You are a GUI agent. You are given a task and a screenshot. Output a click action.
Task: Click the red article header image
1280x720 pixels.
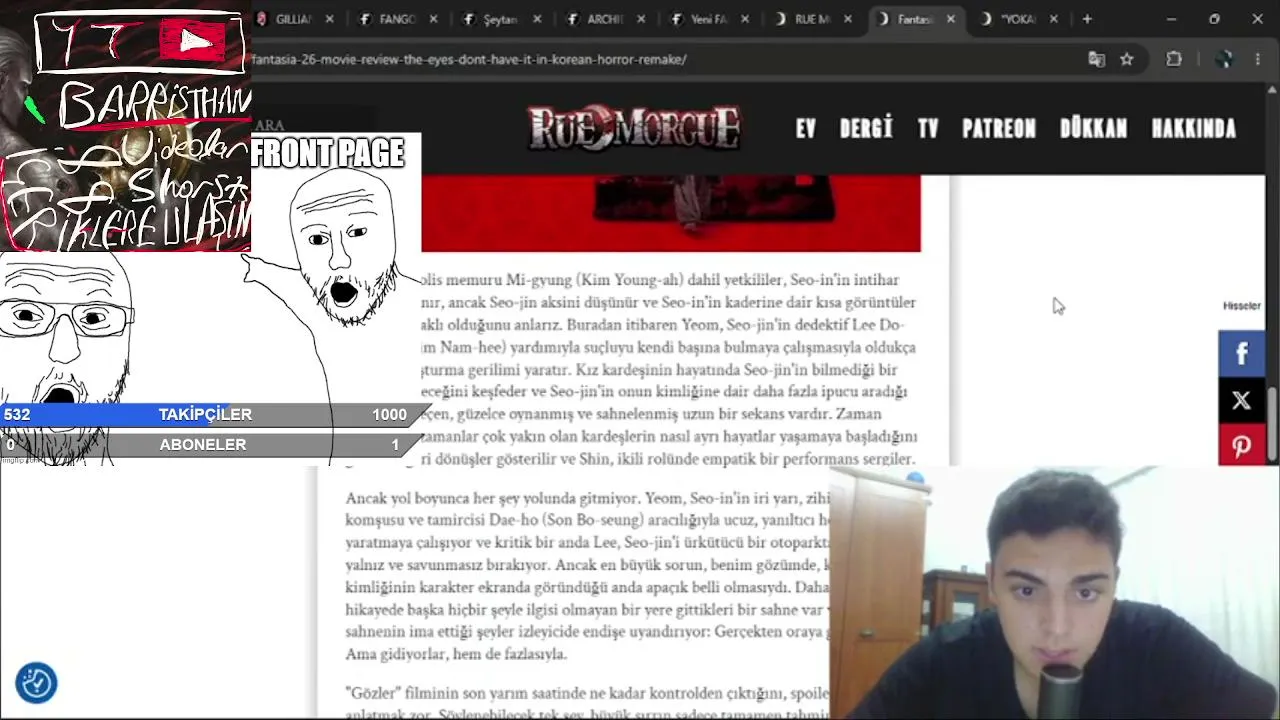click(x=671, y=213)
